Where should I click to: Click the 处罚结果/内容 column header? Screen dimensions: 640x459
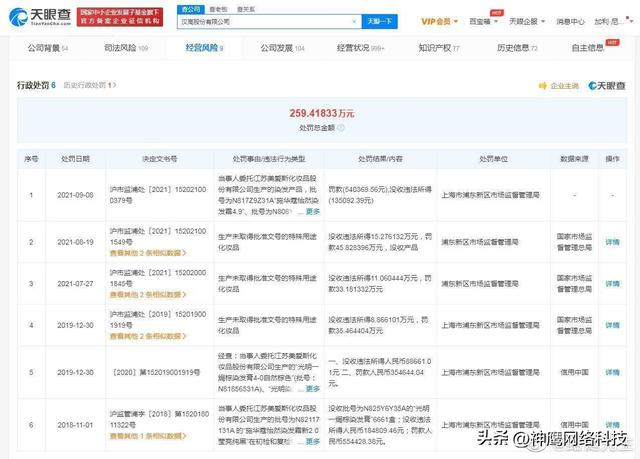pyautogui.click(x=380, y=159)
